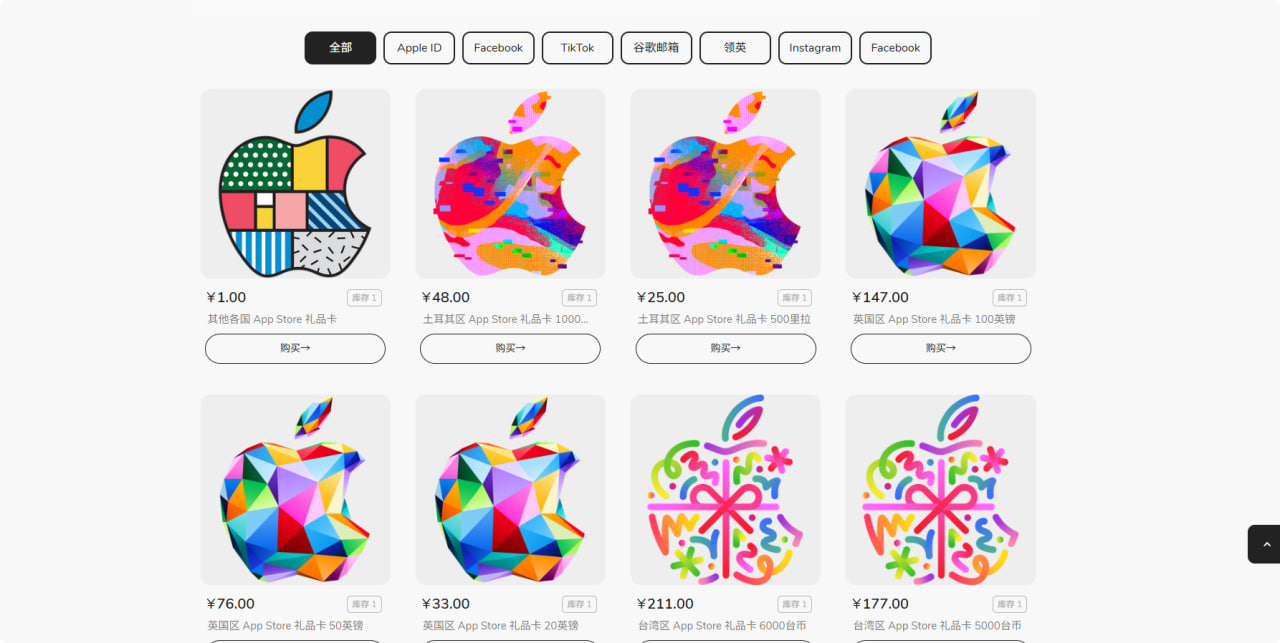Open the 其他各国 App Store 礼品卡 title link
The height and width of the screenshot is (643, 1280).
pyautogui.click(x=272, y=319)
